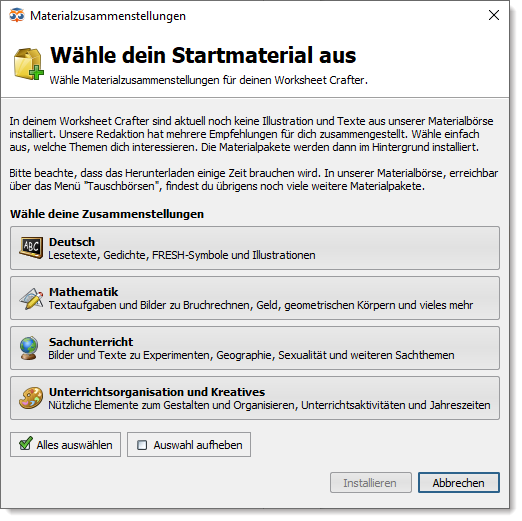Toggle the Sachunterricht Zusammenstellung
The height and width of the screenshot is (521, 522).
255,348
